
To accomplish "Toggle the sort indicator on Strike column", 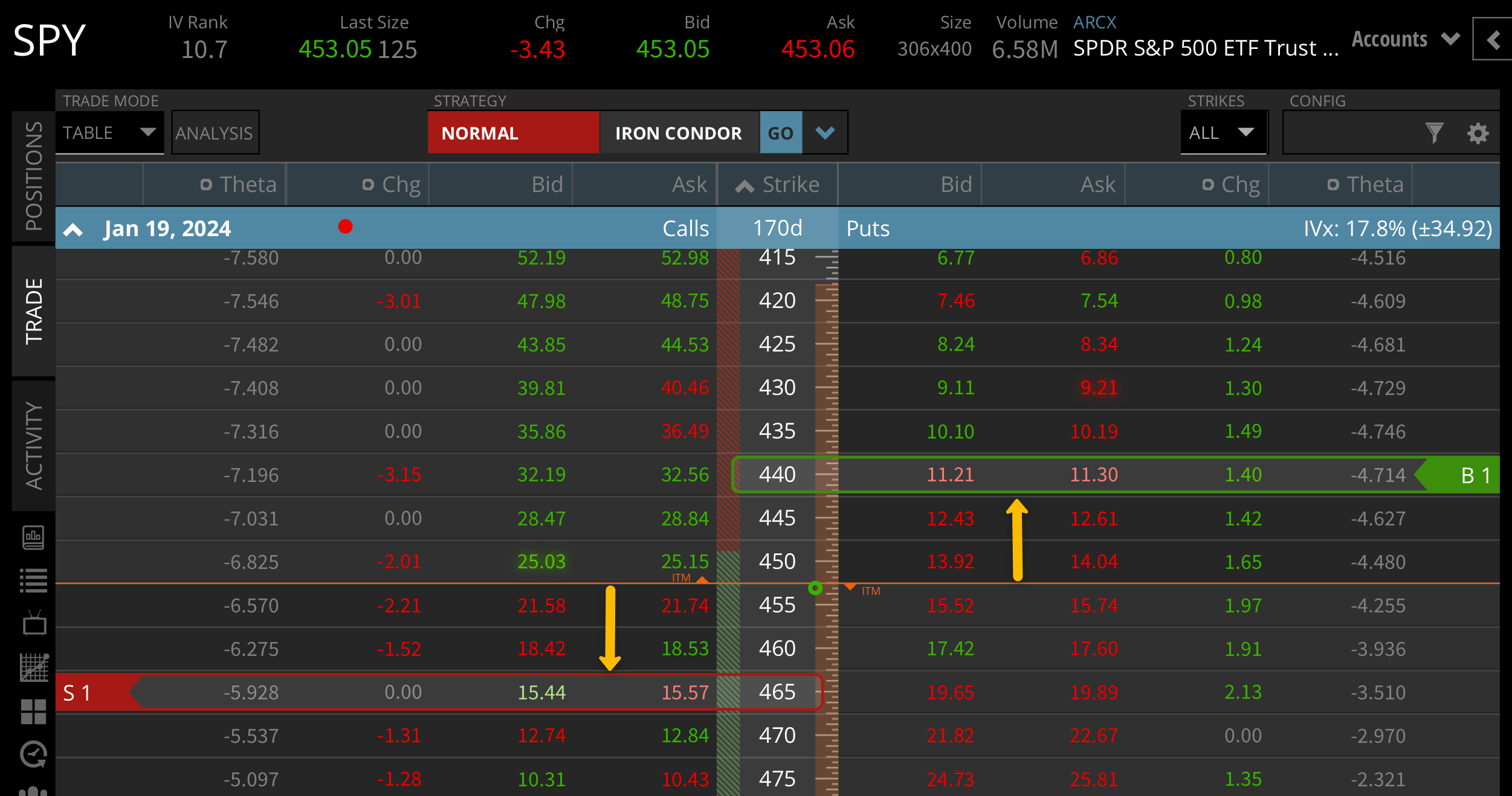I will (745, 184).
